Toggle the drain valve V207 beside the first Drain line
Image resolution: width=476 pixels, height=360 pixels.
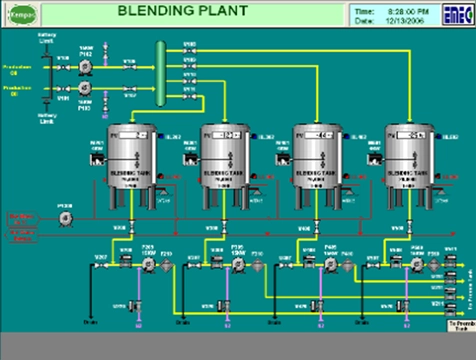tap(101, 265)
